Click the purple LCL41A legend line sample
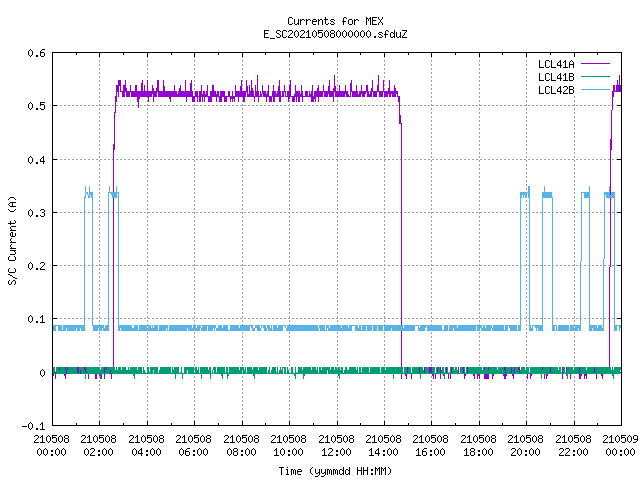The width and height of the screenshot is (640, 480). point(595,64)
